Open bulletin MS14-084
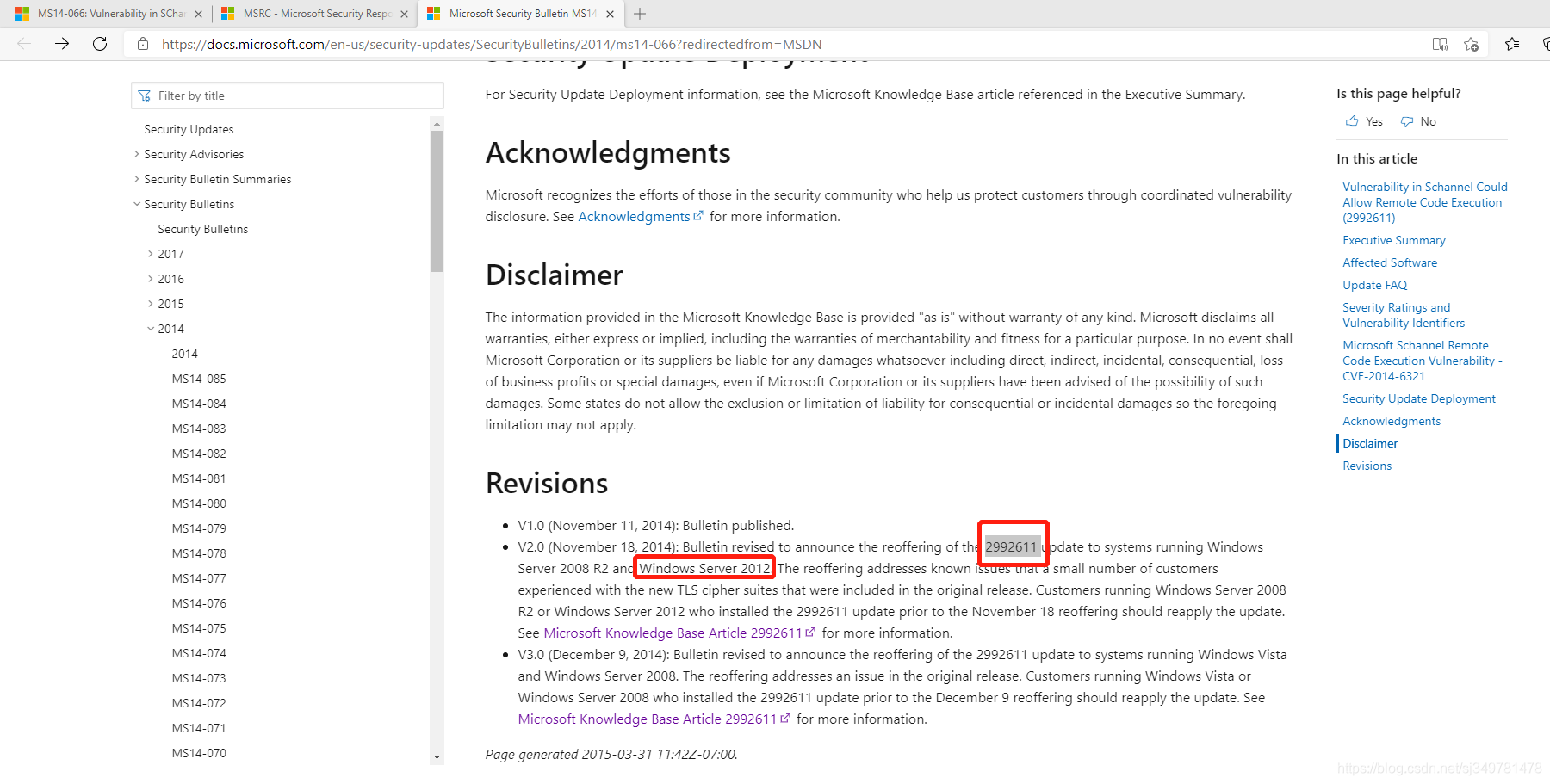 [199, 404]
